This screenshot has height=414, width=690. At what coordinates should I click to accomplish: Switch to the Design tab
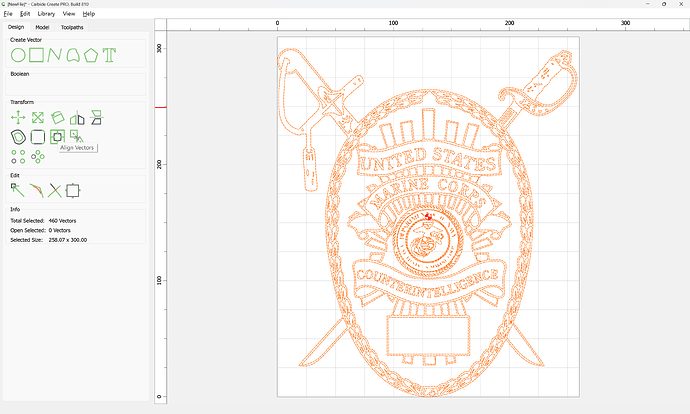[16, 27]
